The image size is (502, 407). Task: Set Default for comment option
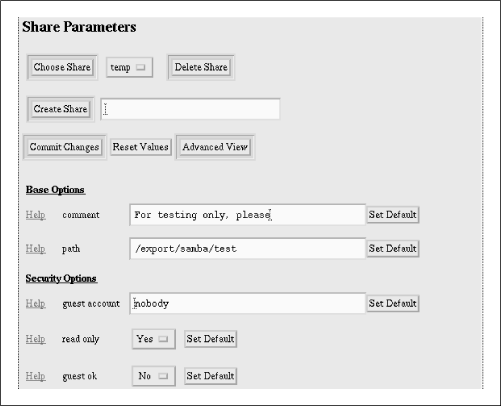click(x=393, y=215)
